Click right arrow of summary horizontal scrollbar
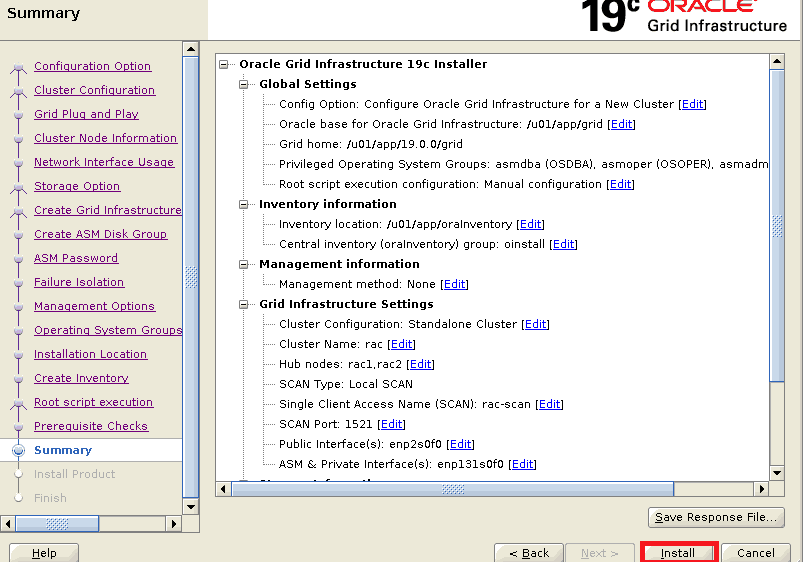 [762, 489]
